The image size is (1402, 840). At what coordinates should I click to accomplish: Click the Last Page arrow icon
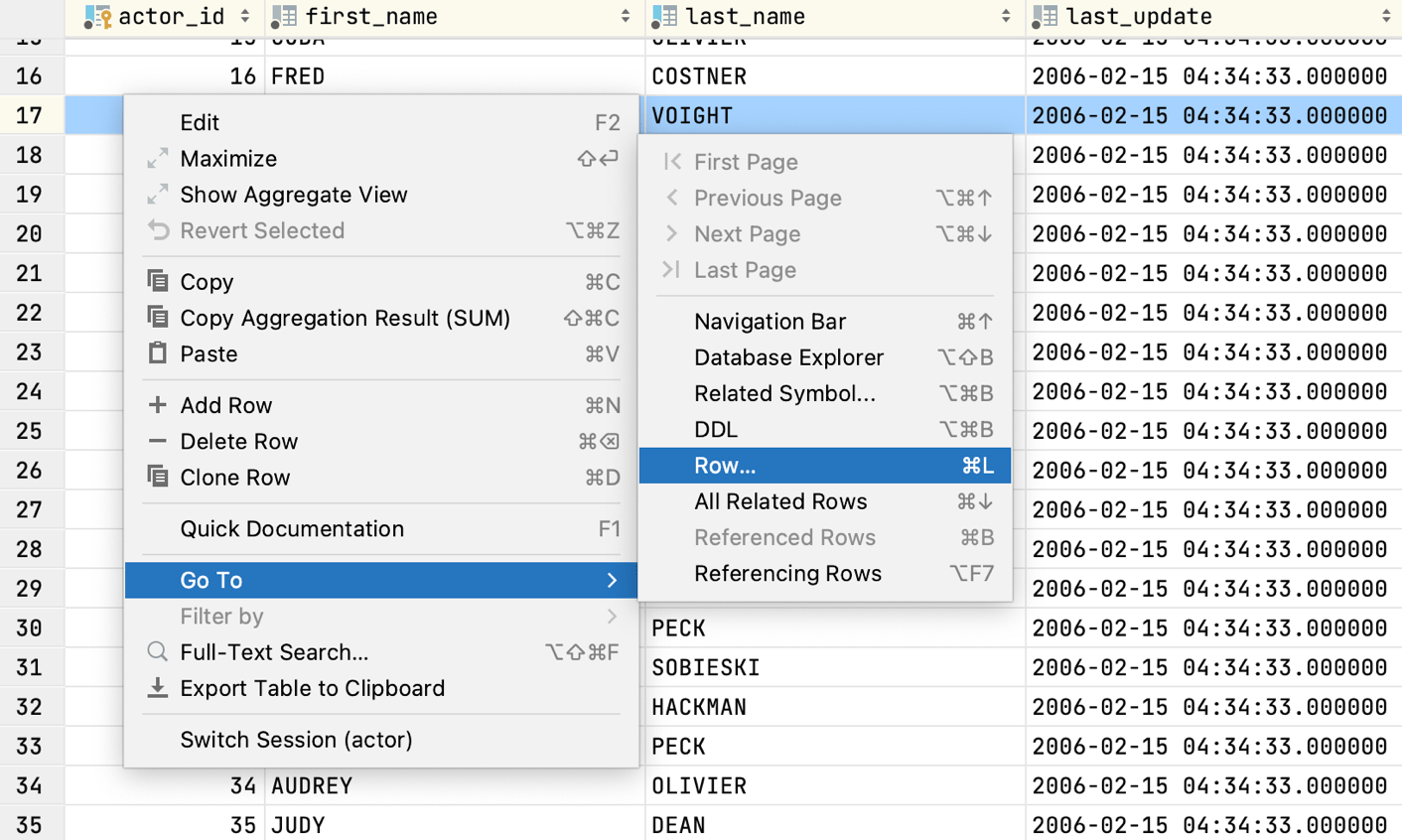pos(672,269)
